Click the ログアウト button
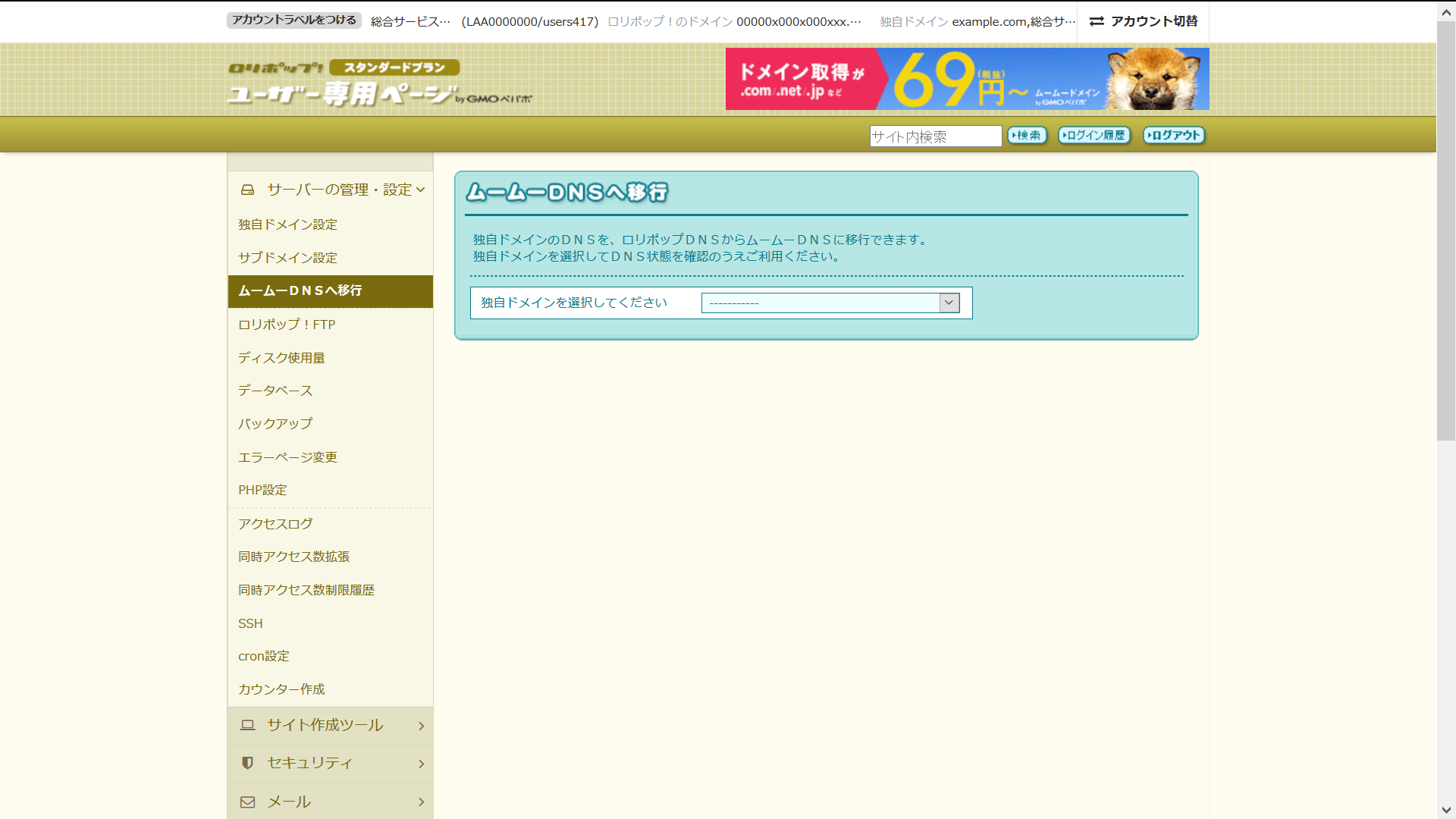Image resolution: width=1456 pixels, height=819 pixels. pos(1174,136)
